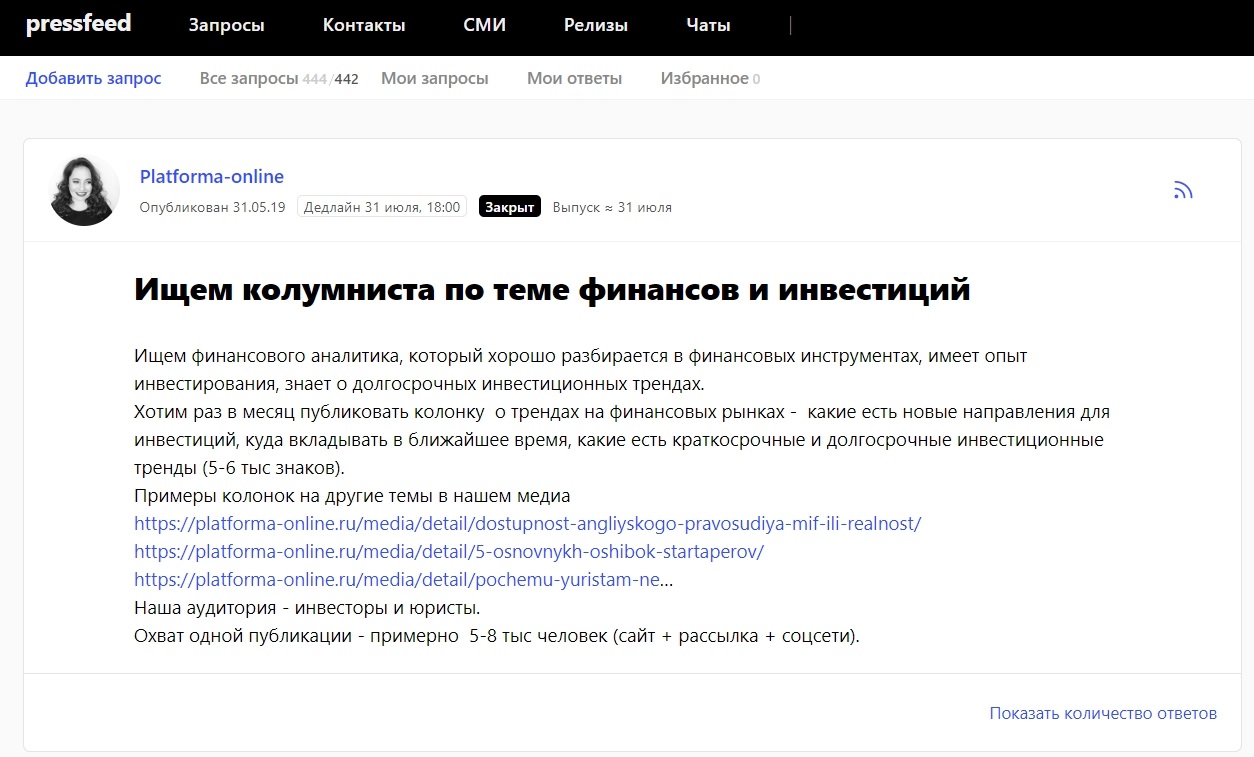
Task: Open the Запросы menu item
Action: point(226,26)
